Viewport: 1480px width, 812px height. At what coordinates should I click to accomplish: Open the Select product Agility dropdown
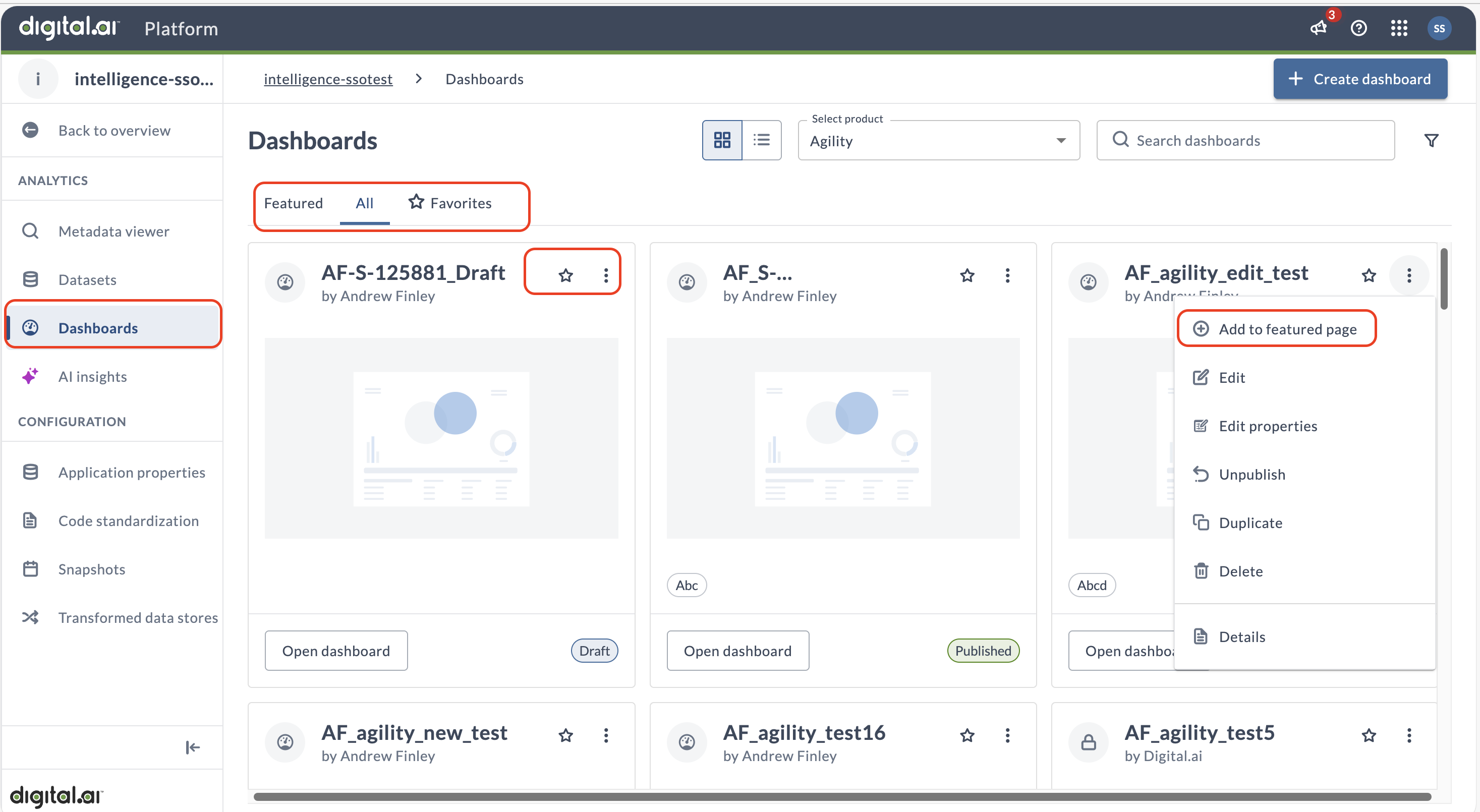click(938, 140)
